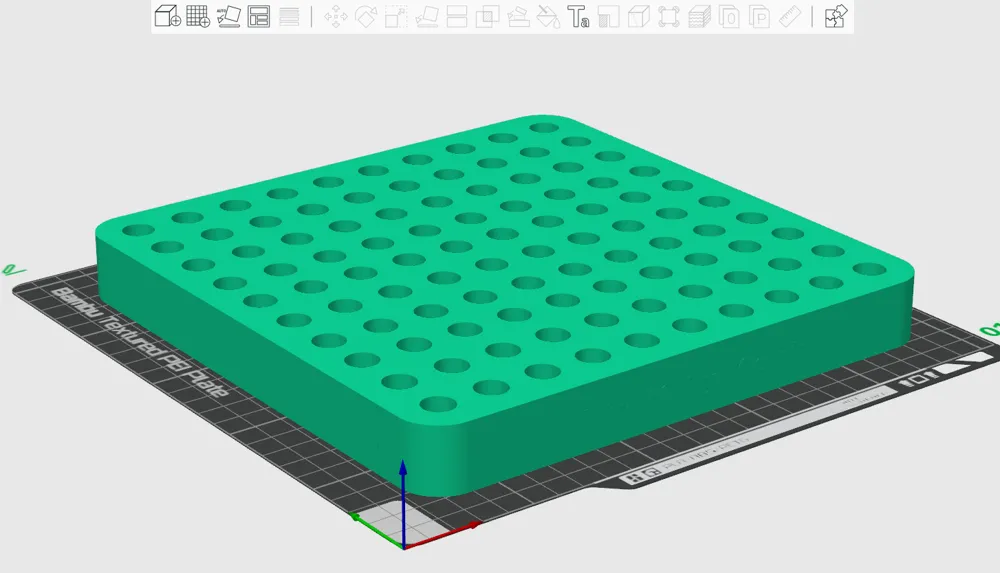This screenshot has height=573, width=1000.
Task: Click the greyed-out cube toolbar icon
Action: (x=638, y=17)
